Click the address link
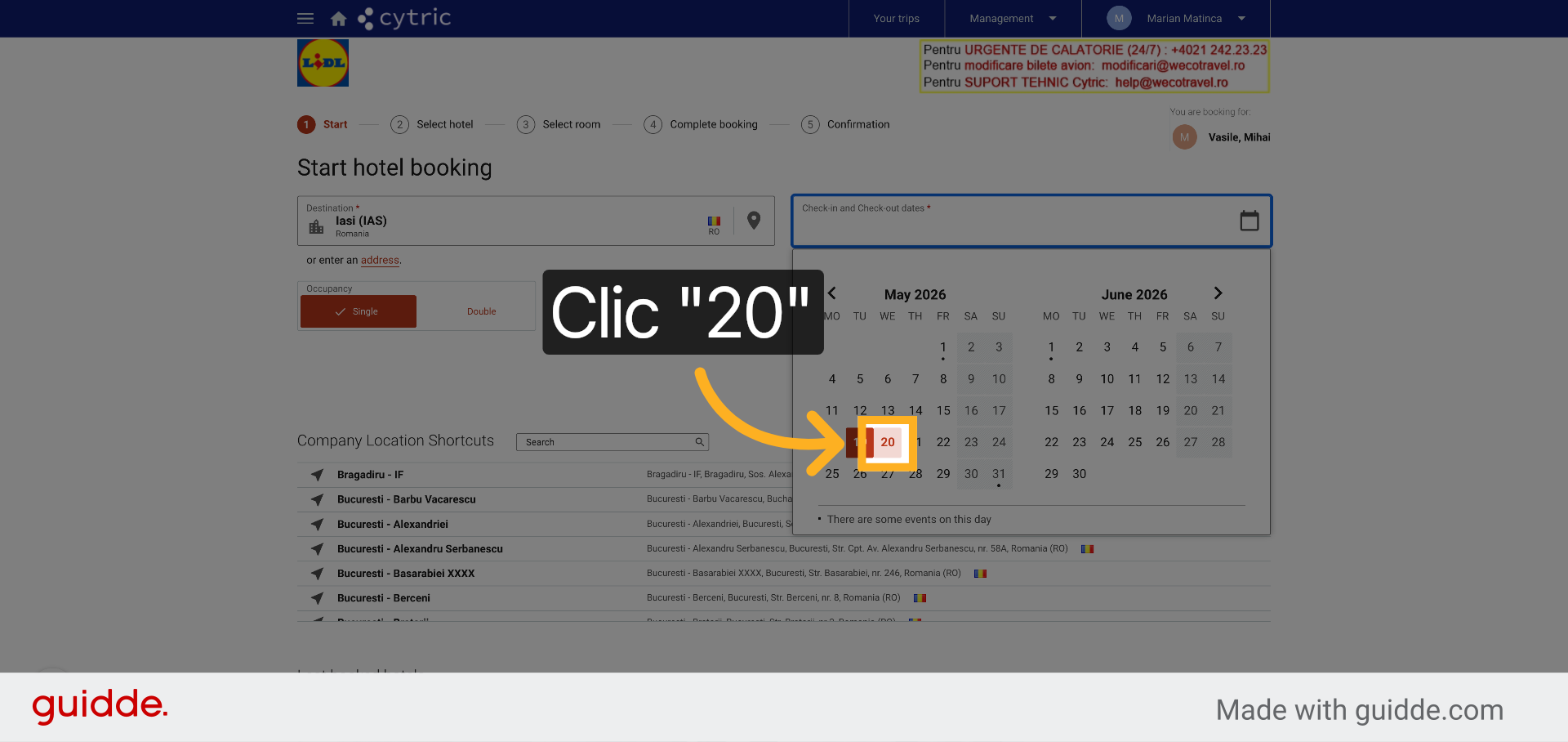Screen dimensions: 1568x742 (380, 261)
